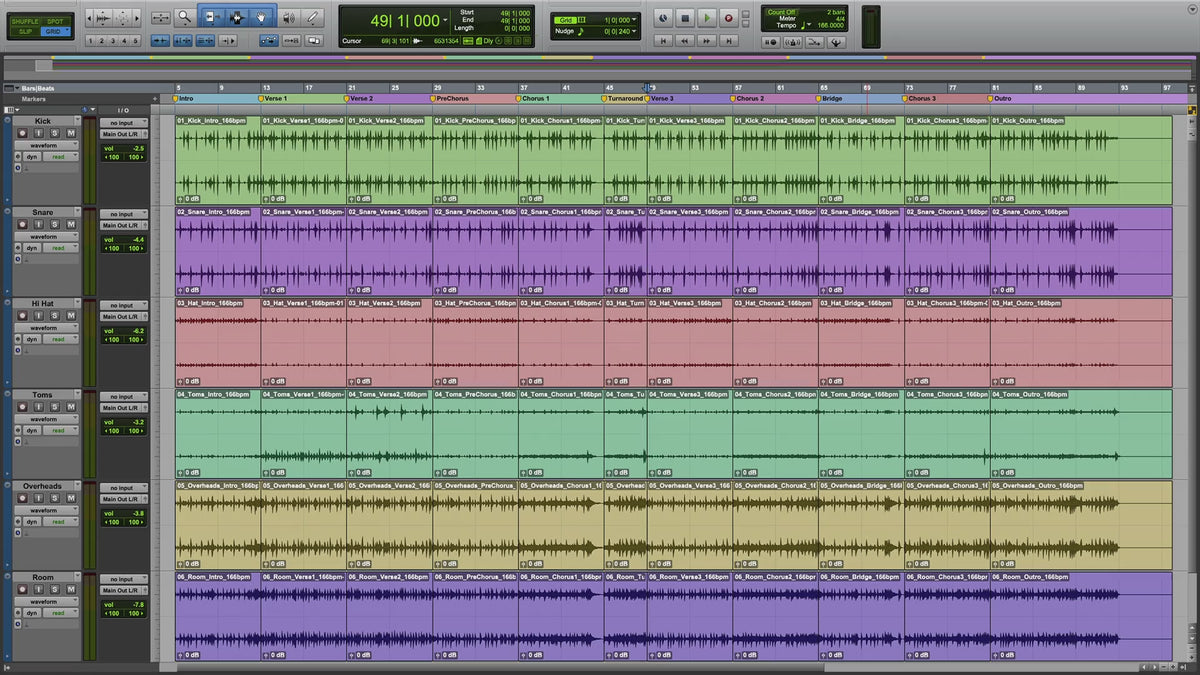Activate the Trim tool
This screenshot has height=675, width=1200.
[x=211, y=17]
